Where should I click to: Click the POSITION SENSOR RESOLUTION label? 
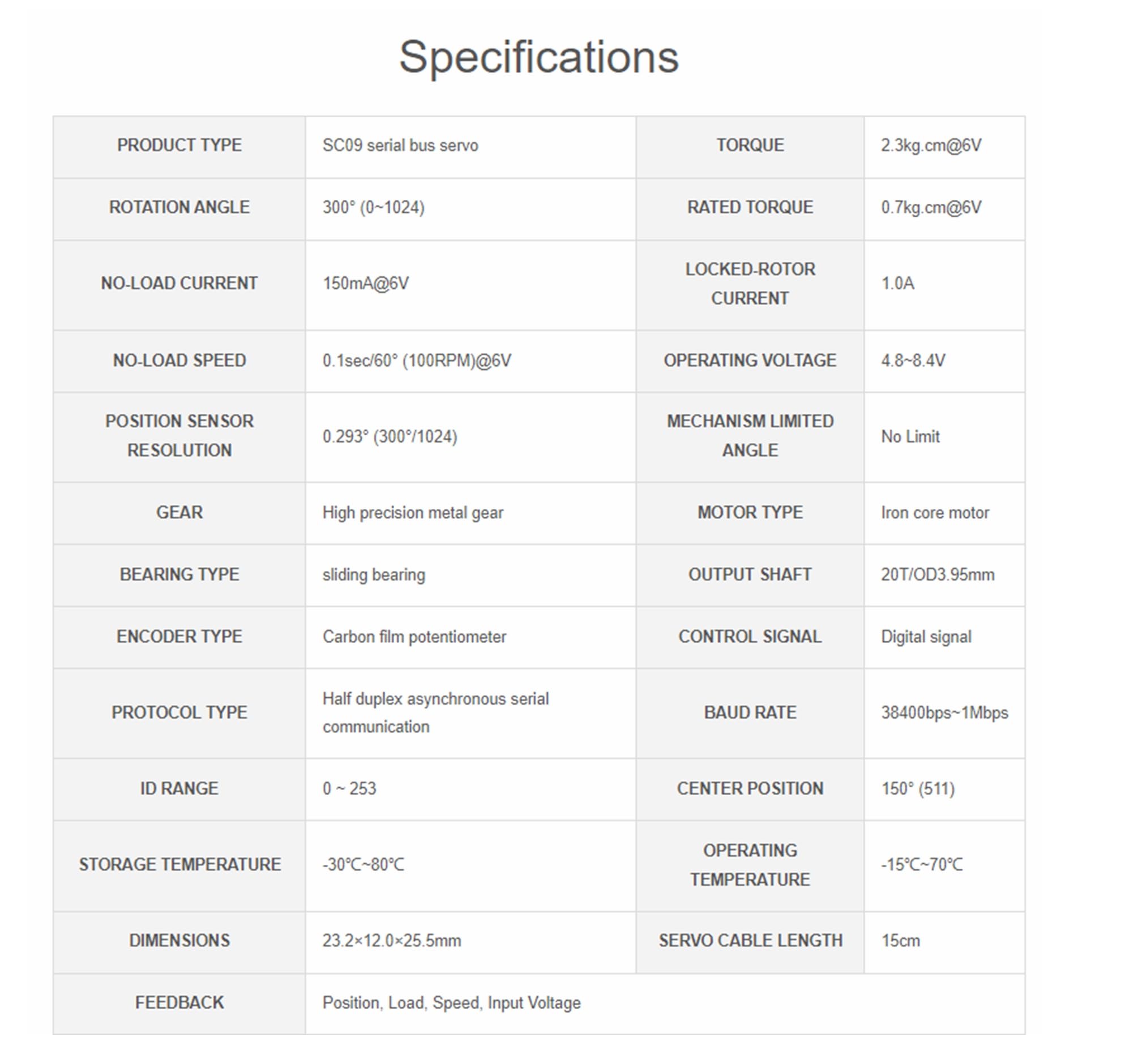(x=179, y=436)
